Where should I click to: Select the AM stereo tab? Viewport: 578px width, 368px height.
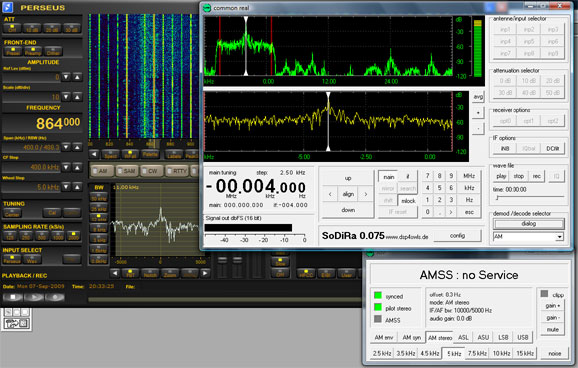[x=440, y=338]
